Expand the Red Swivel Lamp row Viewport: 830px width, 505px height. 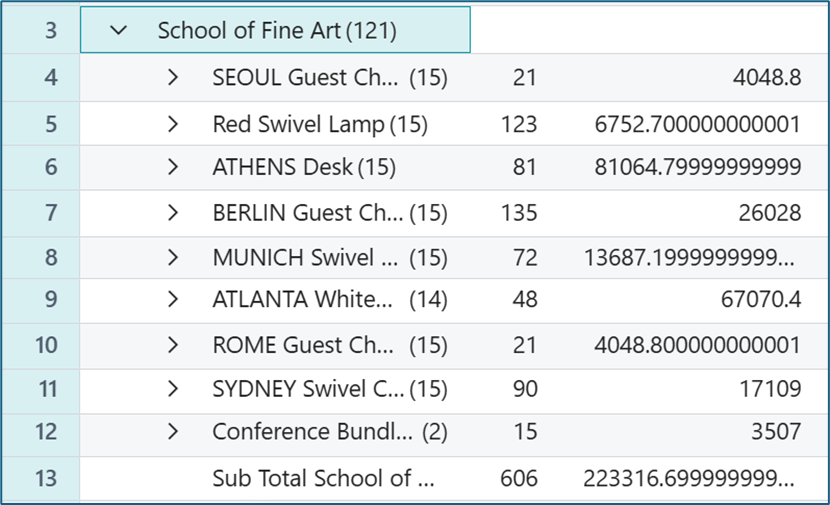(173, 125)
